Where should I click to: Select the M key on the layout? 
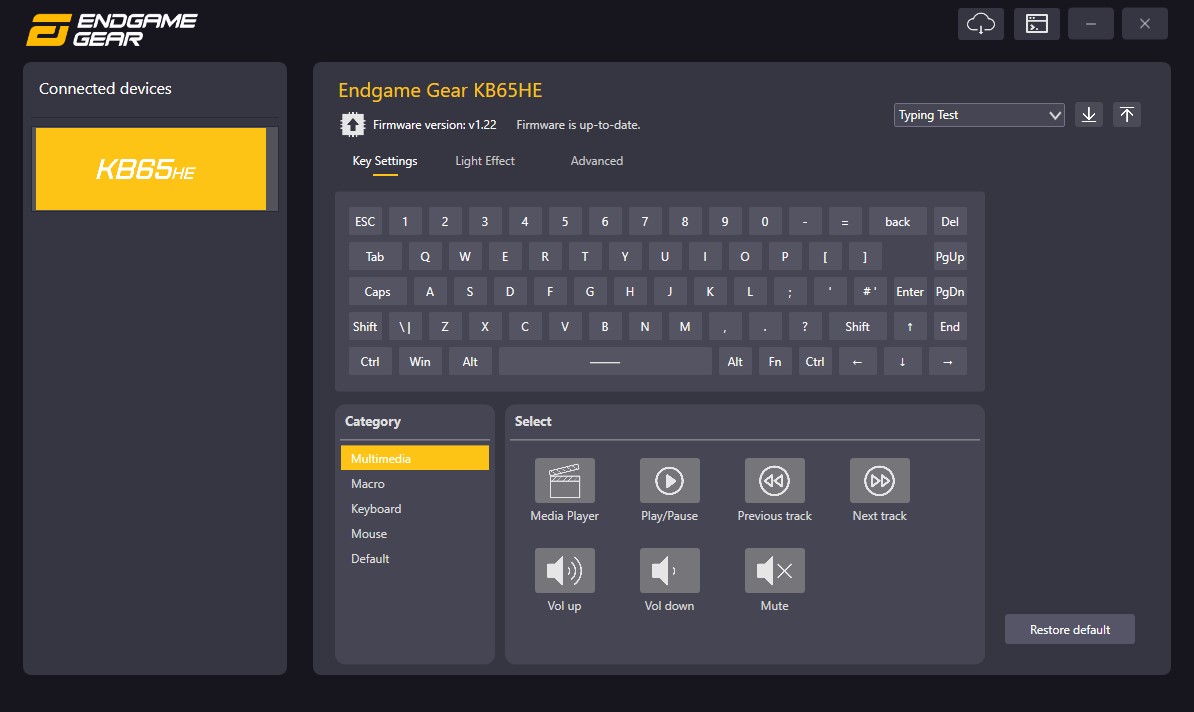tap(685, 327)
